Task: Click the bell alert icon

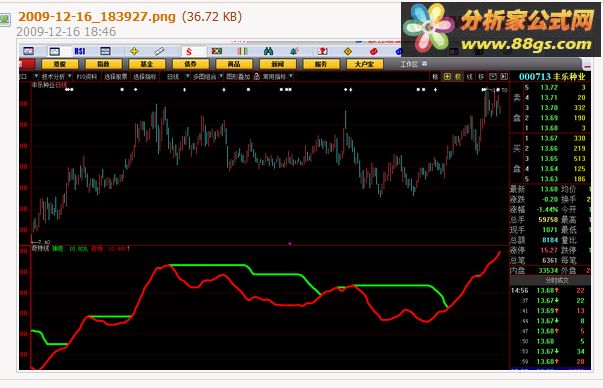Action: pos(294,51)
